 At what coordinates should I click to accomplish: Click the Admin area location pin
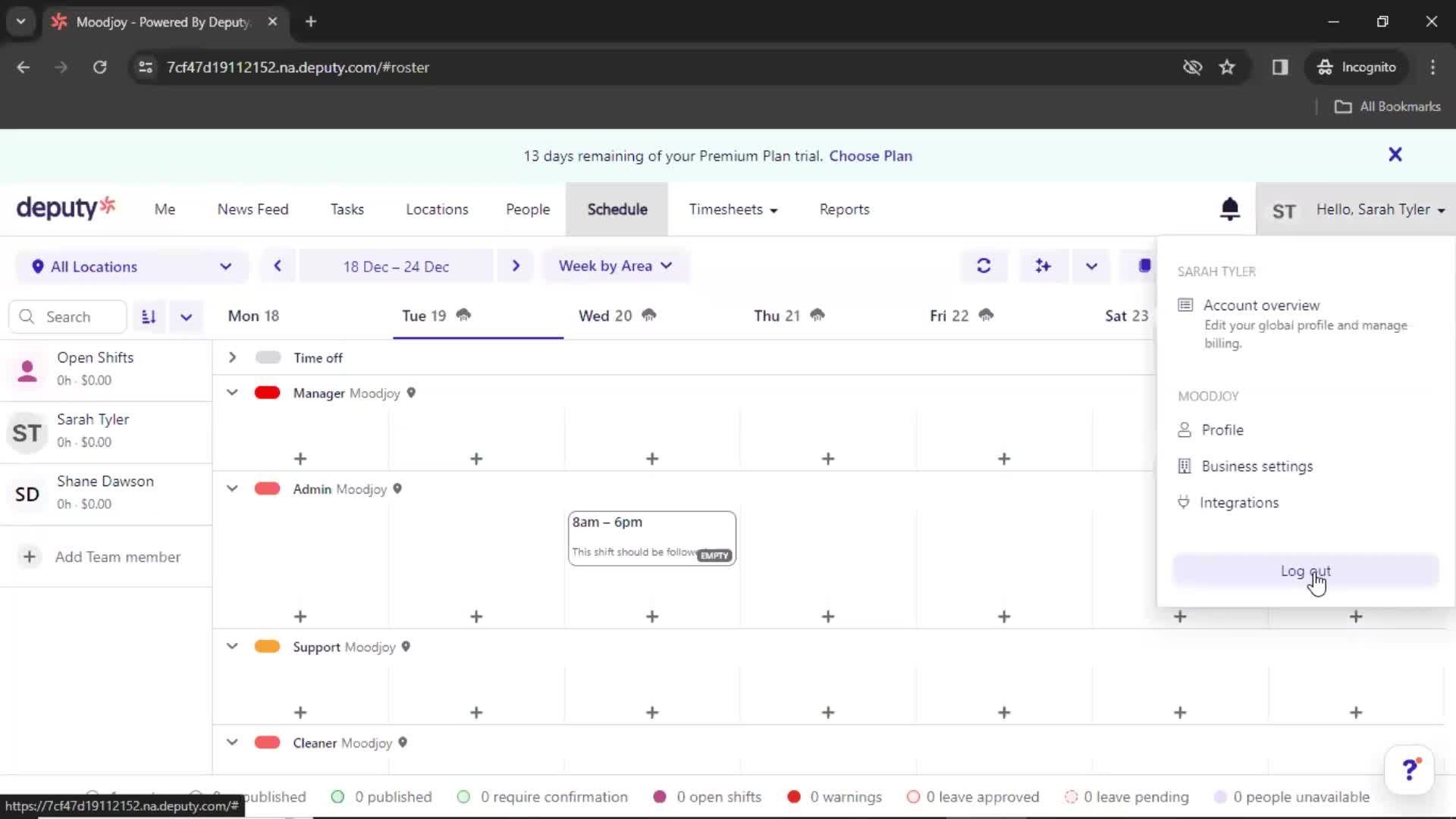point(397,489)
